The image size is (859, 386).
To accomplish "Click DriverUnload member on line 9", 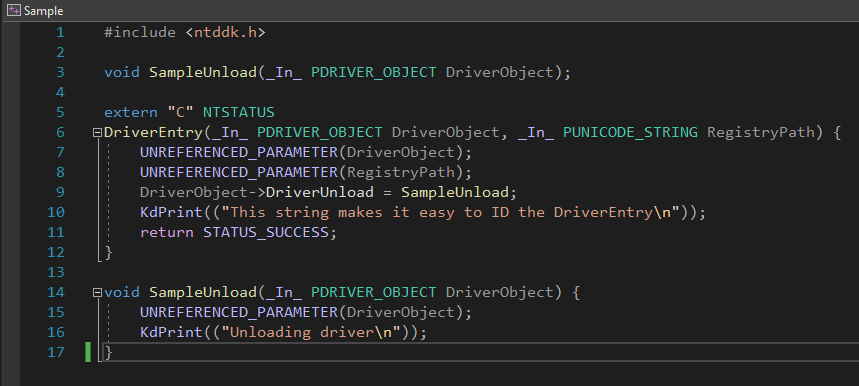I will point(320,192).
